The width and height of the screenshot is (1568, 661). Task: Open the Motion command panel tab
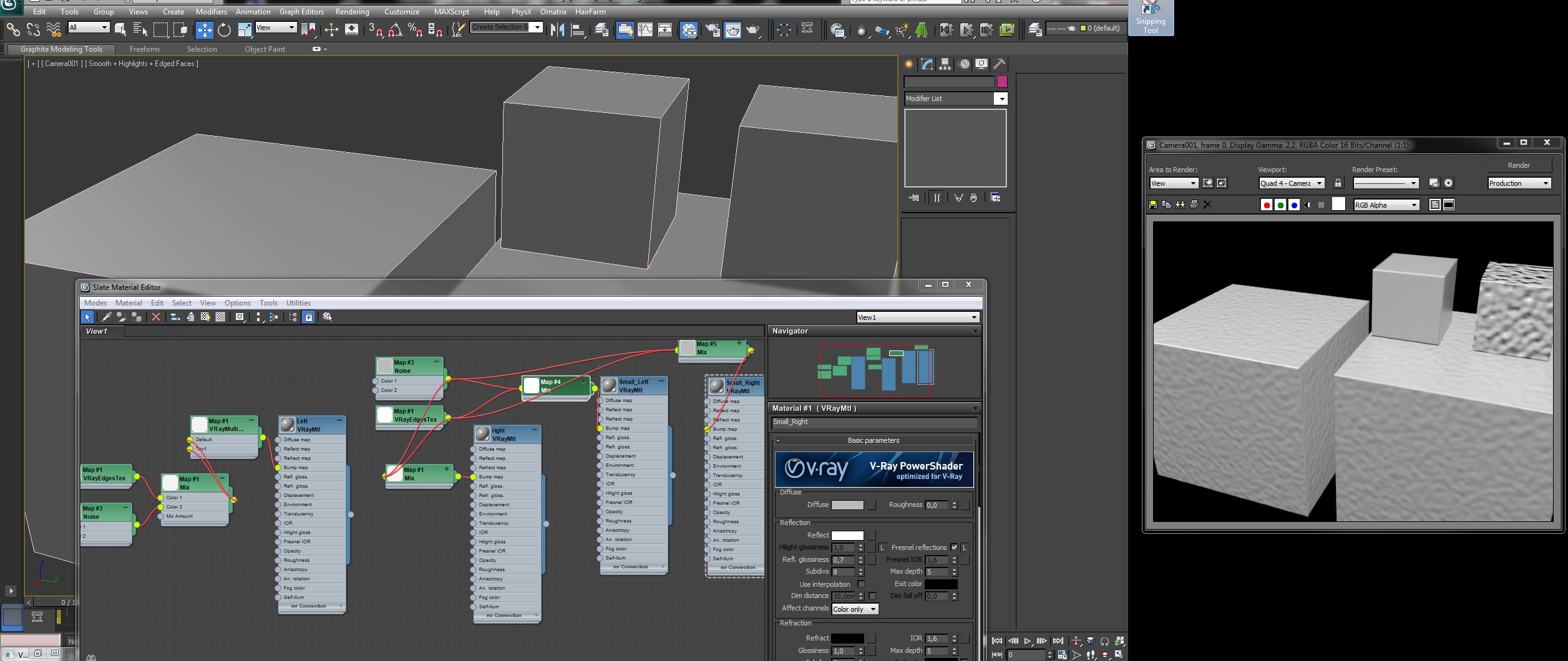[964, 64]
